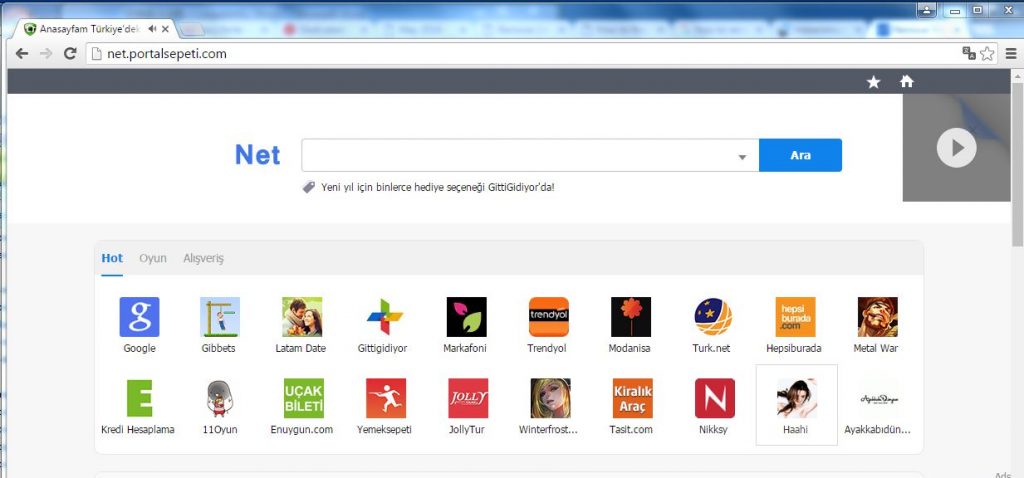1024x478 pixels.
Task: Open the Chrome hamburger menu
Action: coord(1011,54)
